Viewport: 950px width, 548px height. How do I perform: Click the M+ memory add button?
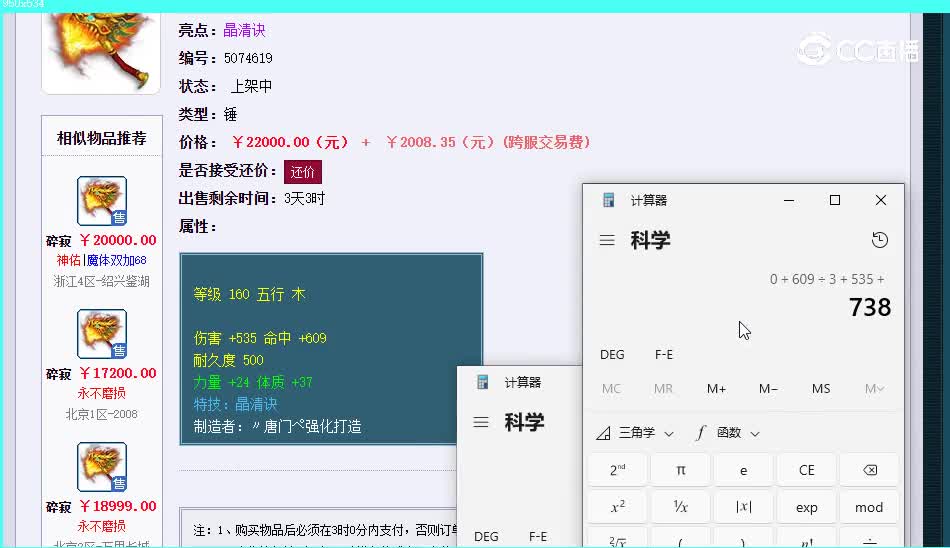[716, 389]
